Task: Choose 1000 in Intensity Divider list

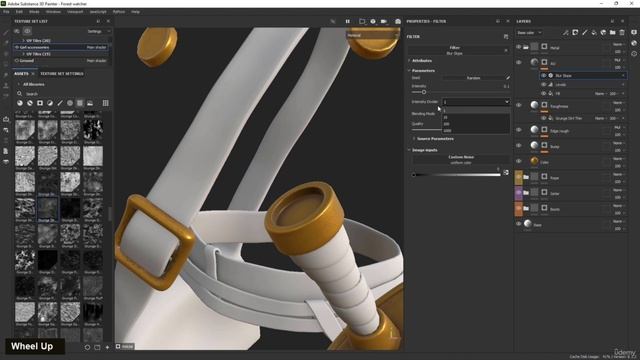Action: click(x=476, y=131)
